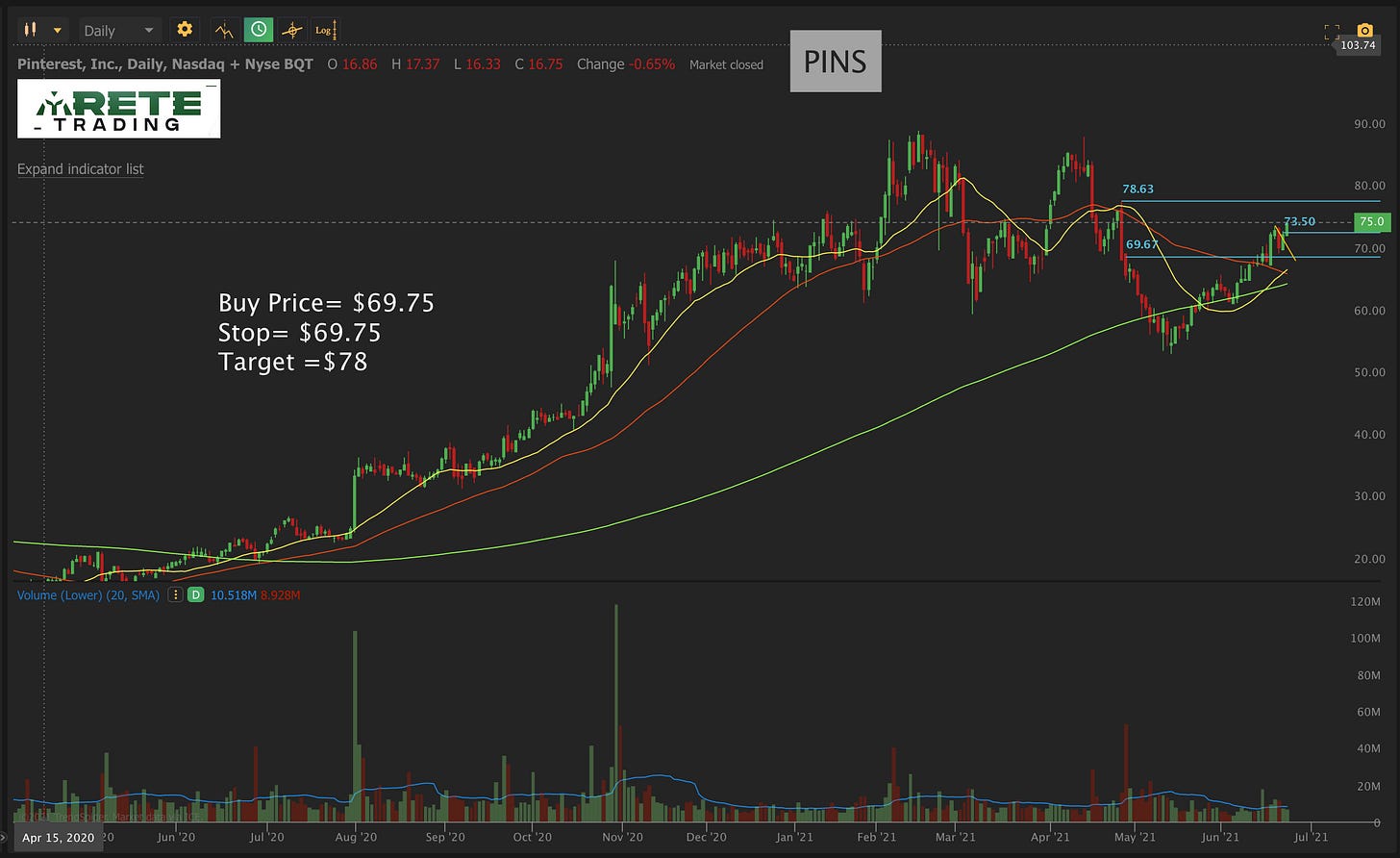Screen dimensions: 1400x858
Task: Click Expand indicator list link
Action: coord(81,169)
